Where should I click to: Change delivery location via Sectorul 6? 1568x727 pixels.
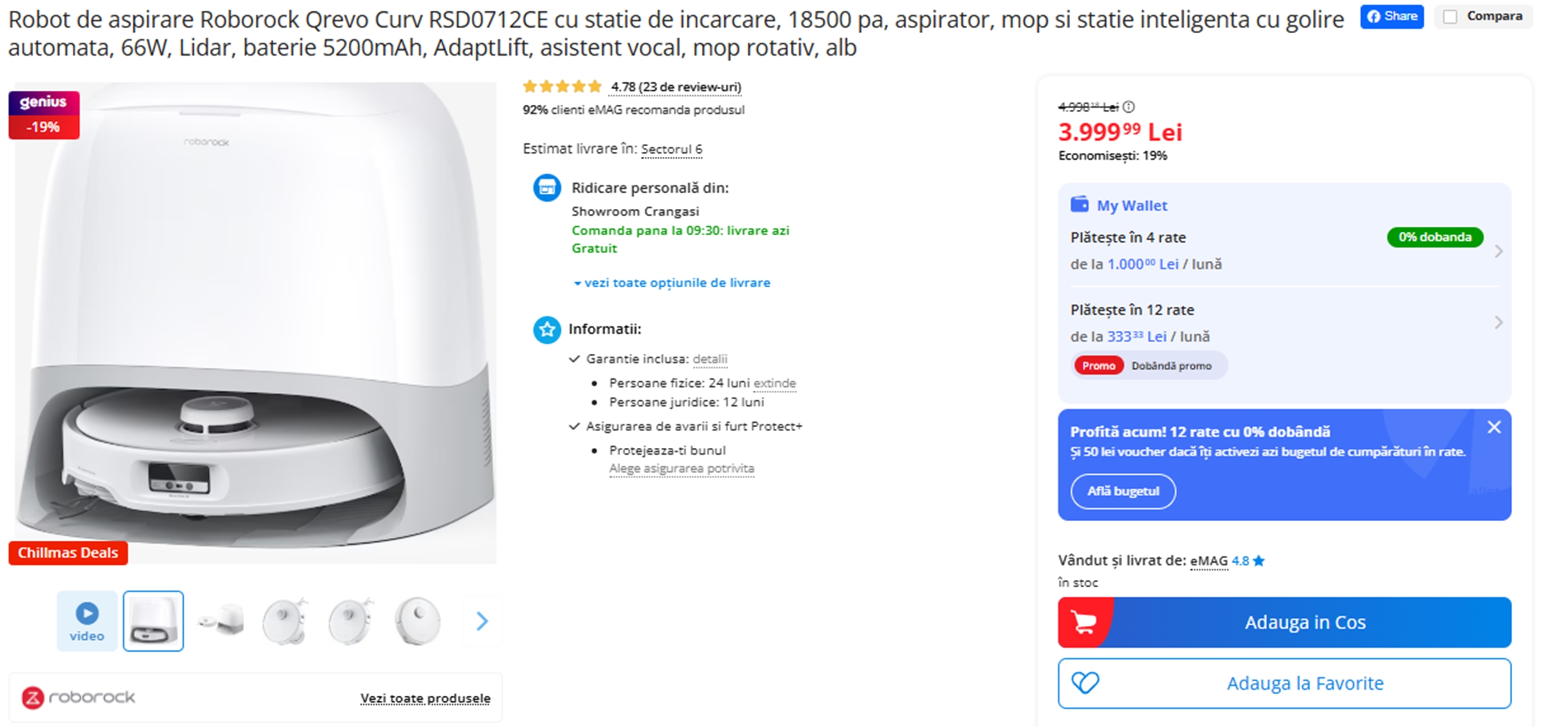click(672, 149)
